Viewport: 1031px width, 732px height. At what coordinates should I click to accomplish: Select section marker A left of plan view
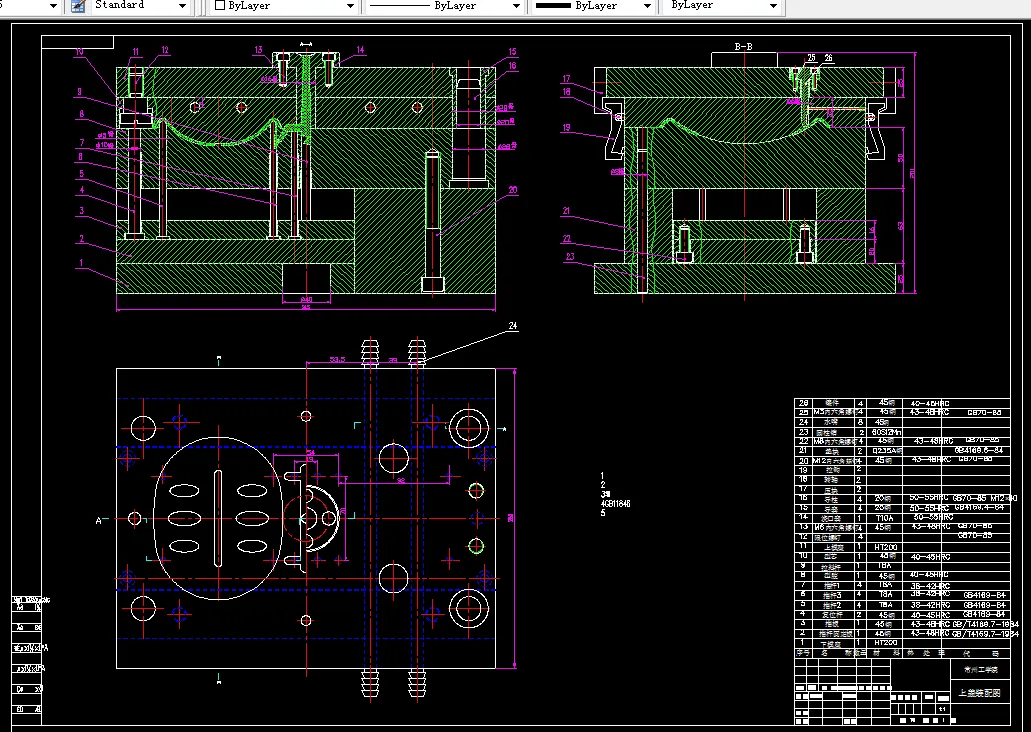tap(98, 520)
